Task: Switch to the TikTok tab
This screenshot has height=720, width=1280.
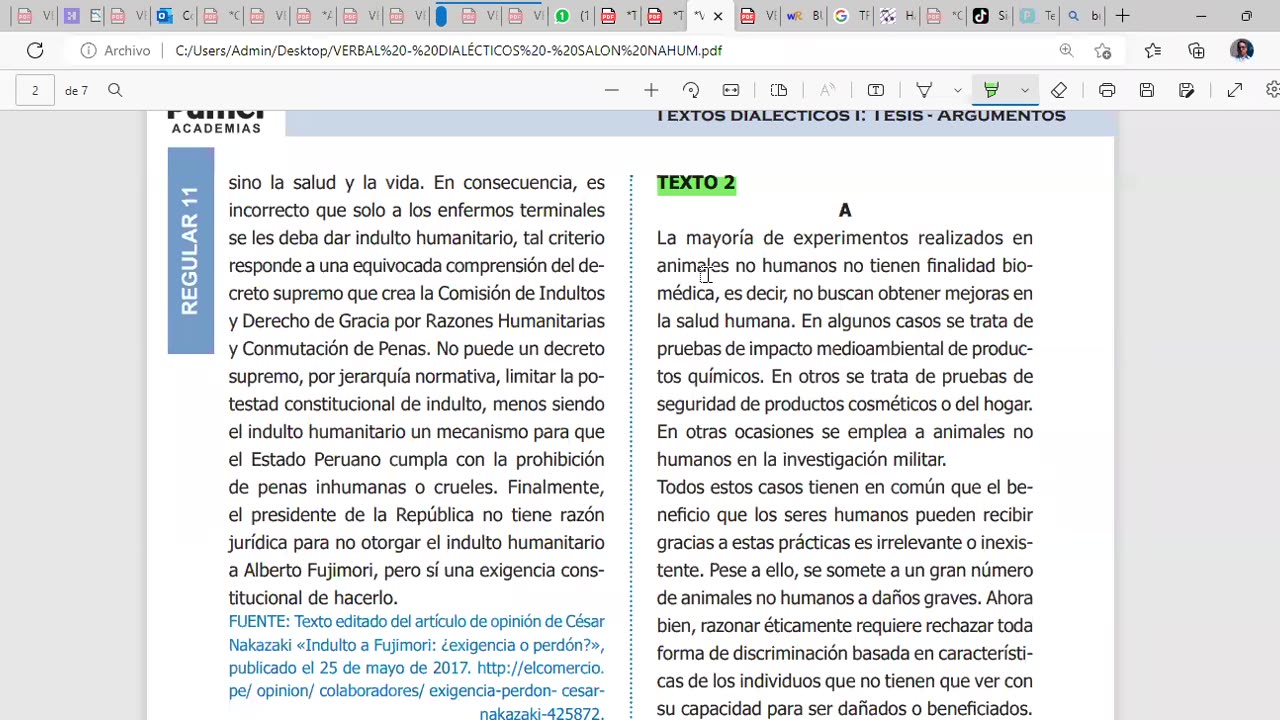Action: coord(991,16)
